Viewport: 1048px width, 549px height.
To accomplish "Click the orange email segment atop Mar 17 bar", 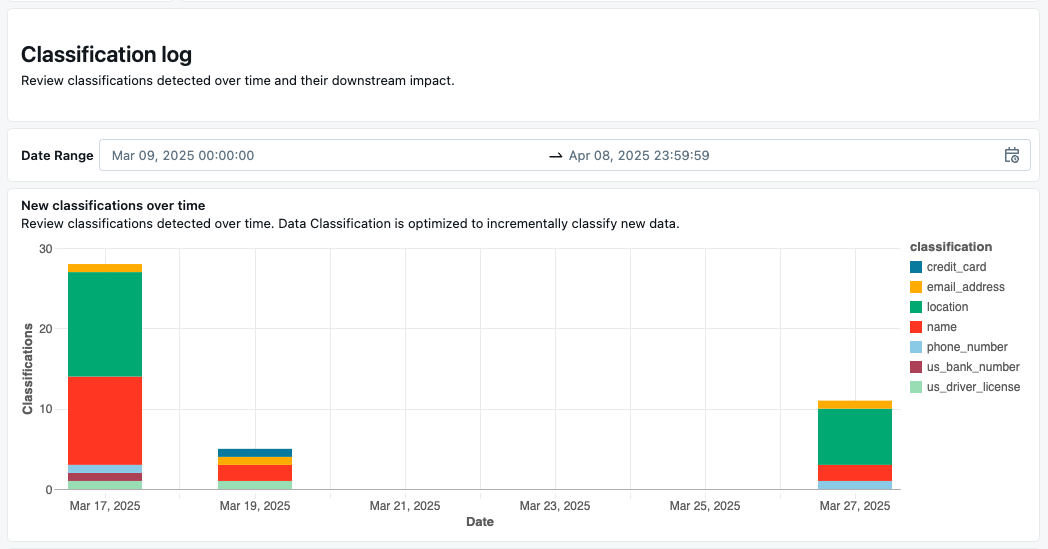I will pos(105,268).
